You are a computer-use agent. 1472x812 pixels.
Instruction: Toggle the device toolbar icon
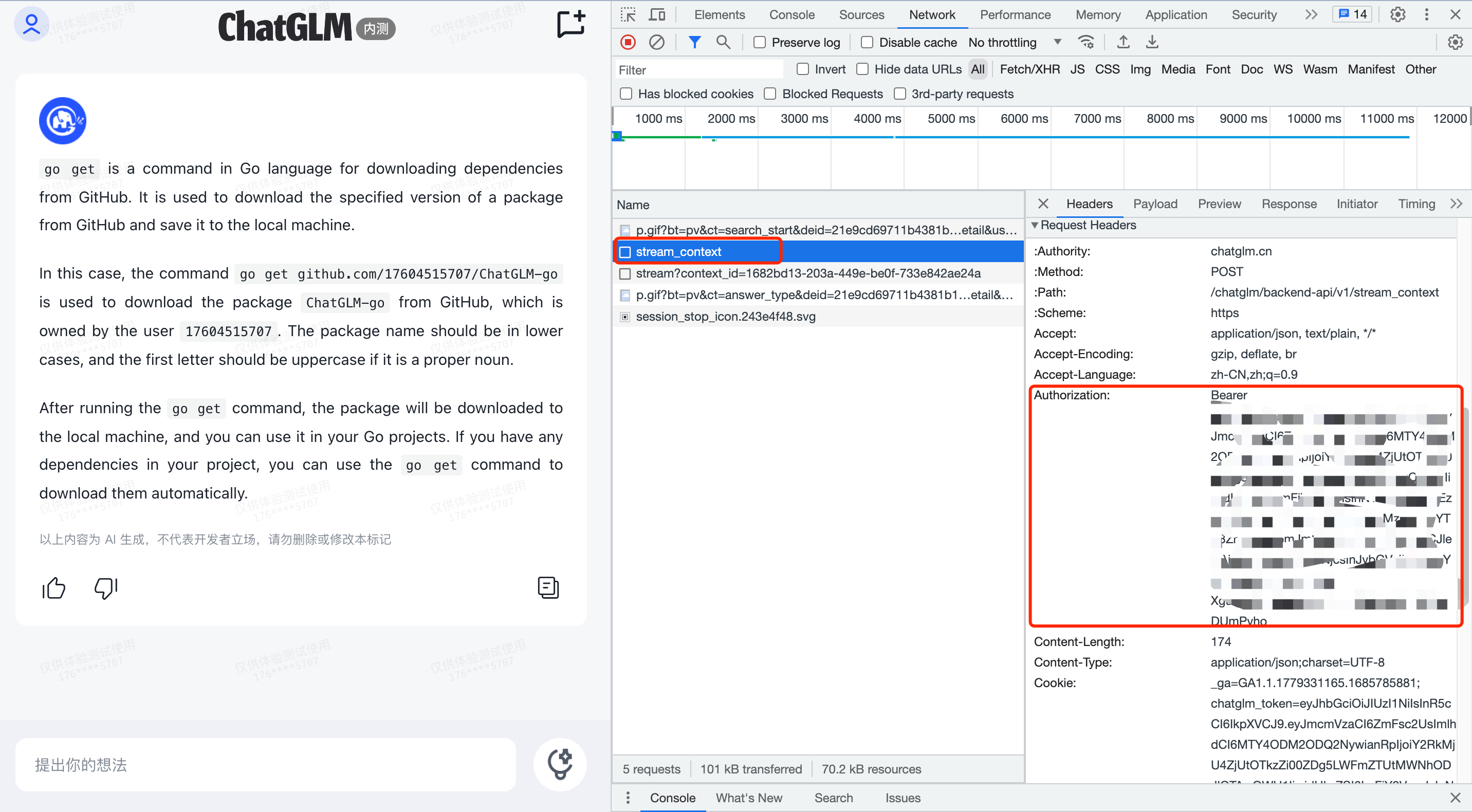(x=657, y=14)
